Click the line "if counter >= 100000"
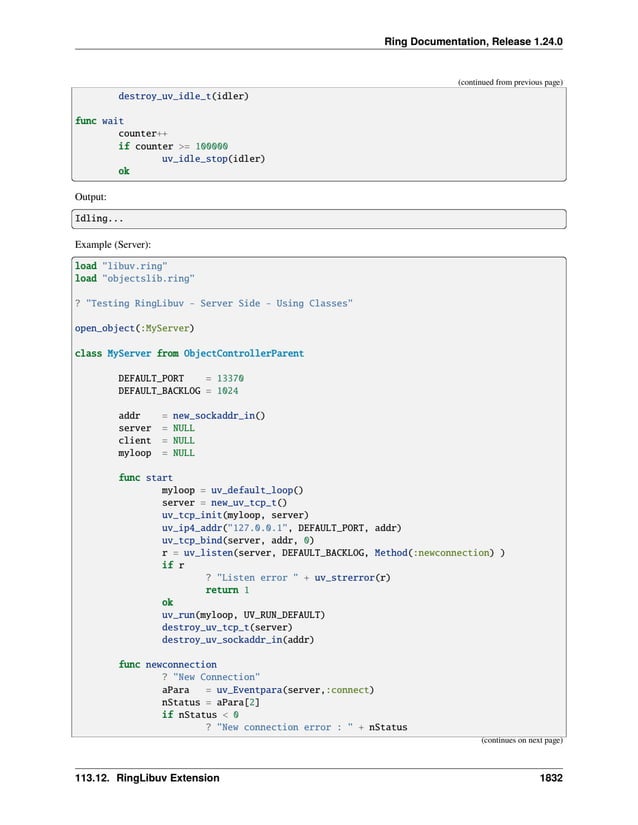 [x=173, y=146]
